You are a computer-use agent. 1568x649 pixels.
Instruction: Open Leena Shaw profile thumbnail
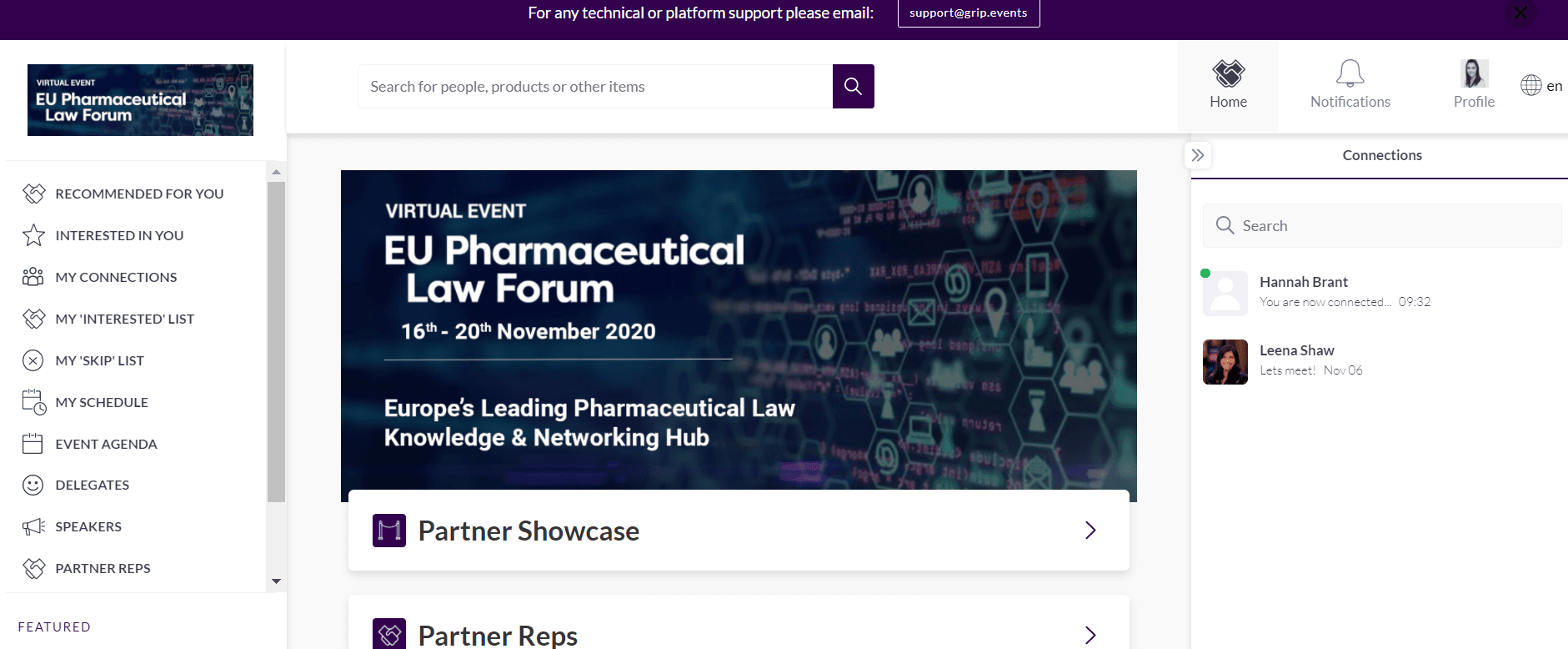tap(1225, 362)
